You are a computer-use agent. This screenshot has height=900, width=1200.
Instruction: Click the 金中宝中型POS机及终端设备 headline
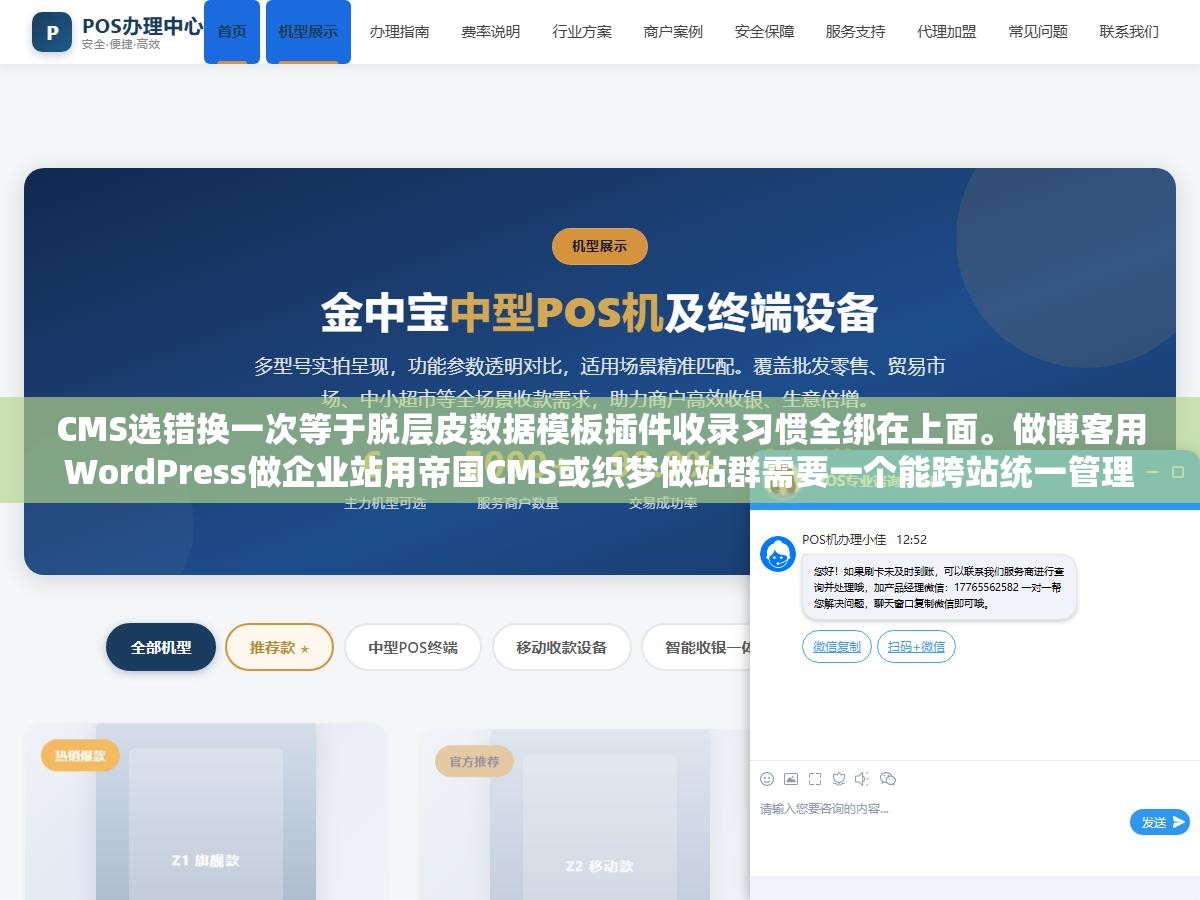(599, 313)
